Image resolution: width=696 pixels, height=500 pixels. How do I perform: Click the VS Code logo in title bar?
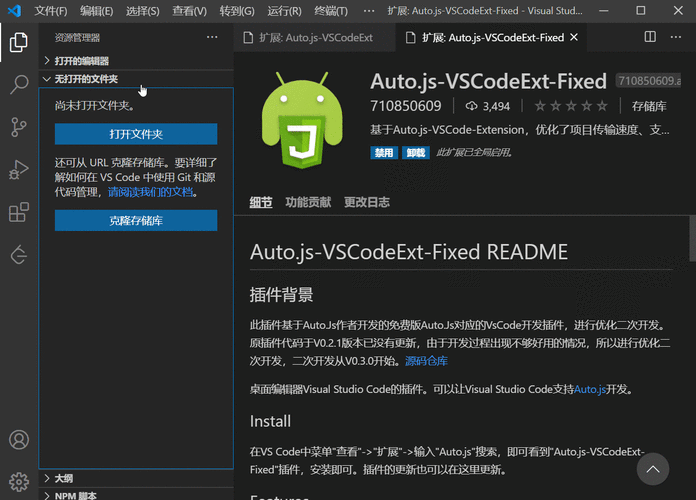click(15, 10)
